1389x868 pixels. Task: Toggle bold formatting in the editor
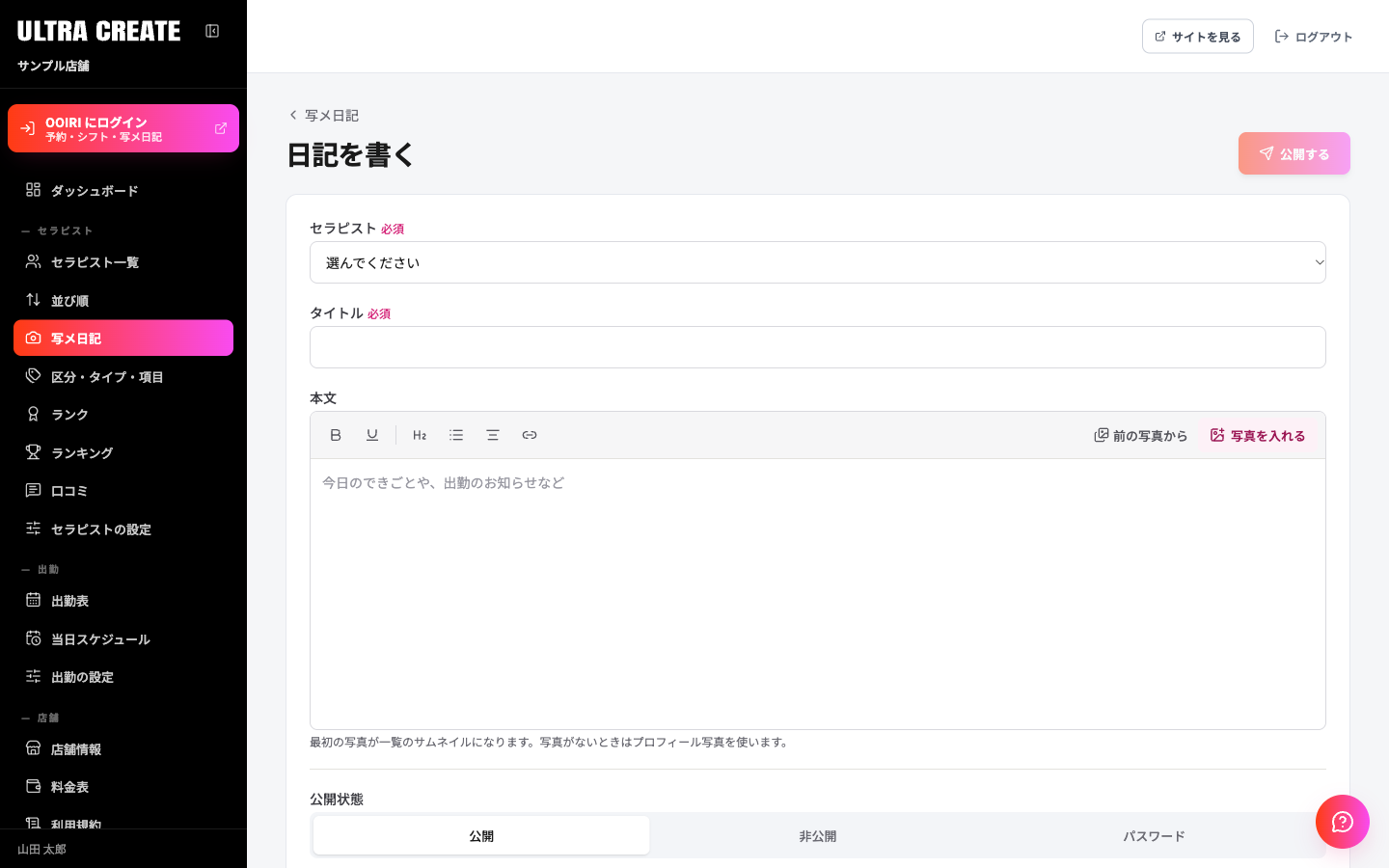pos(336,435)
